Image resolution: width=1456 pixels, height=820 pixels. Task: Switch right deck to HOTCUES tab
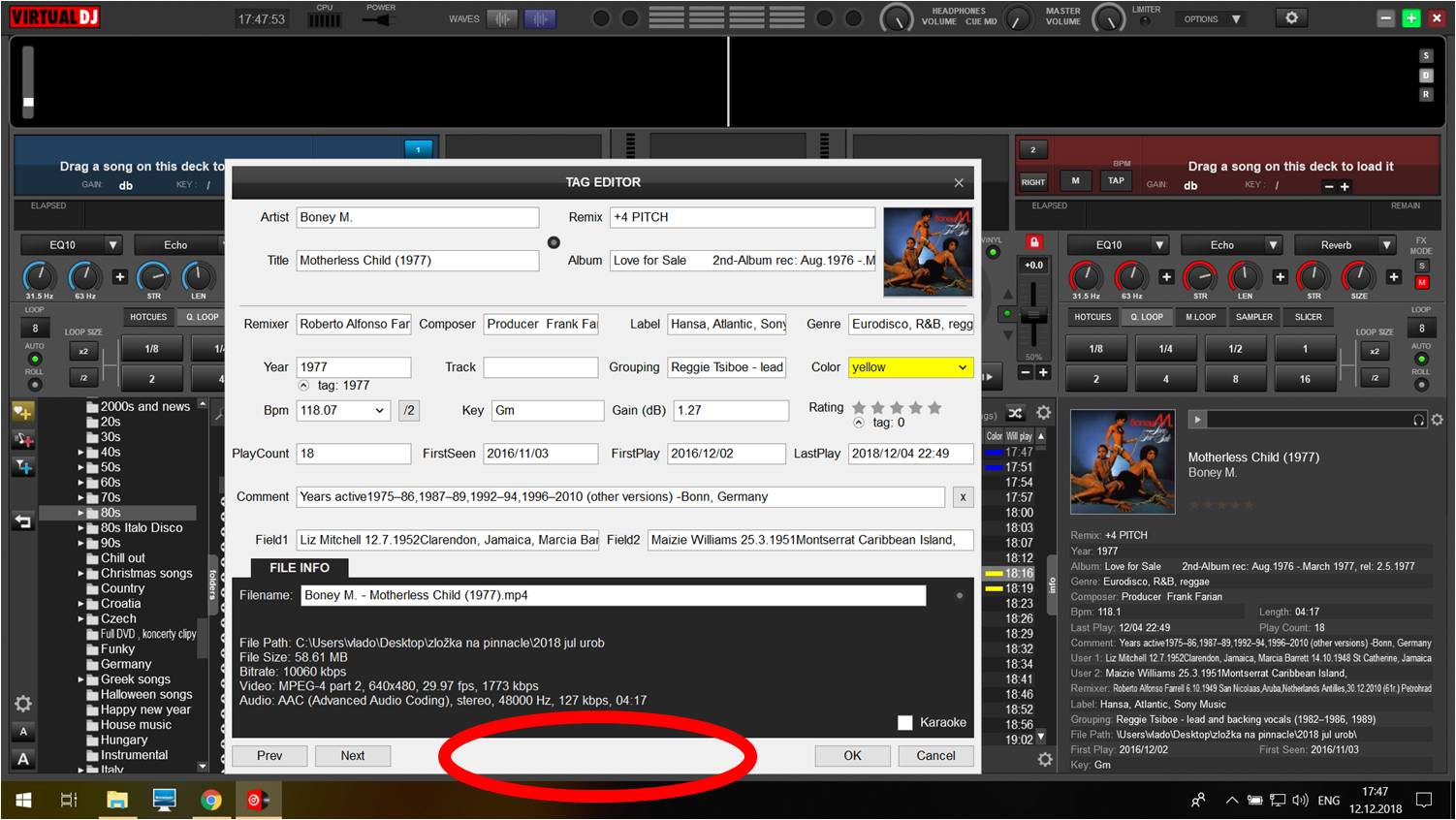[x=1092, y=317]
